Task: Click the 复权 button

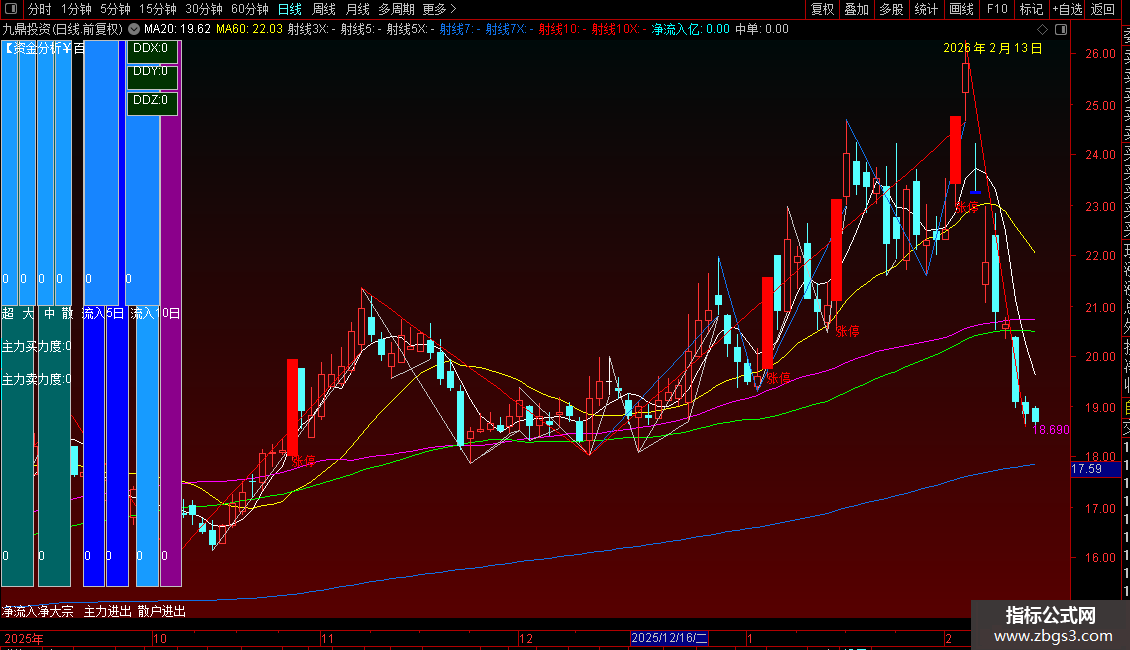Action: [822, 9]
